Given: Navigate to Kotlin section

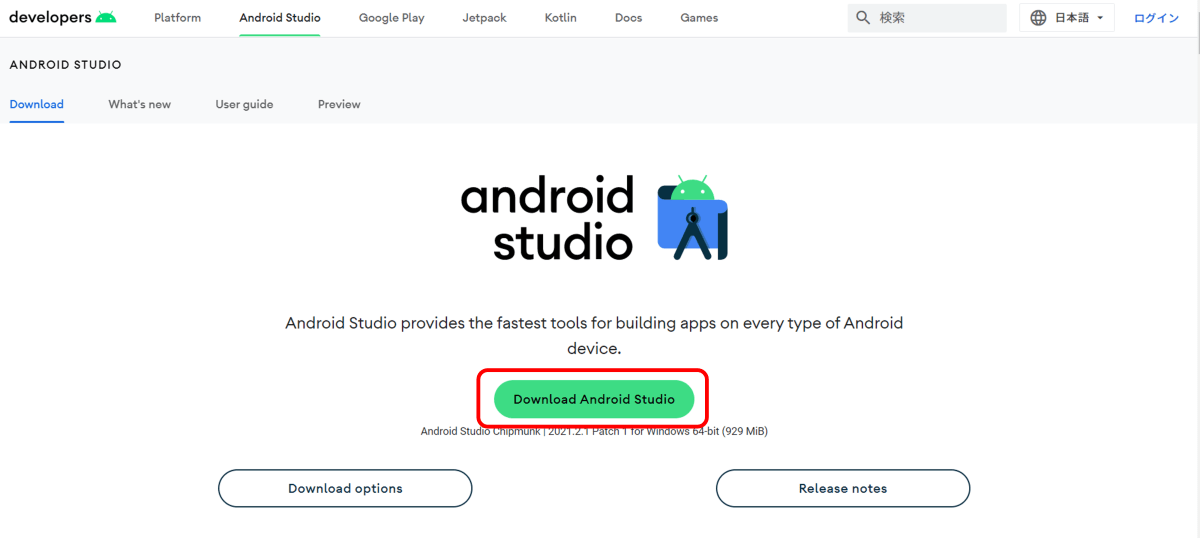Looking at the screenshot, I should pos(561,18).
